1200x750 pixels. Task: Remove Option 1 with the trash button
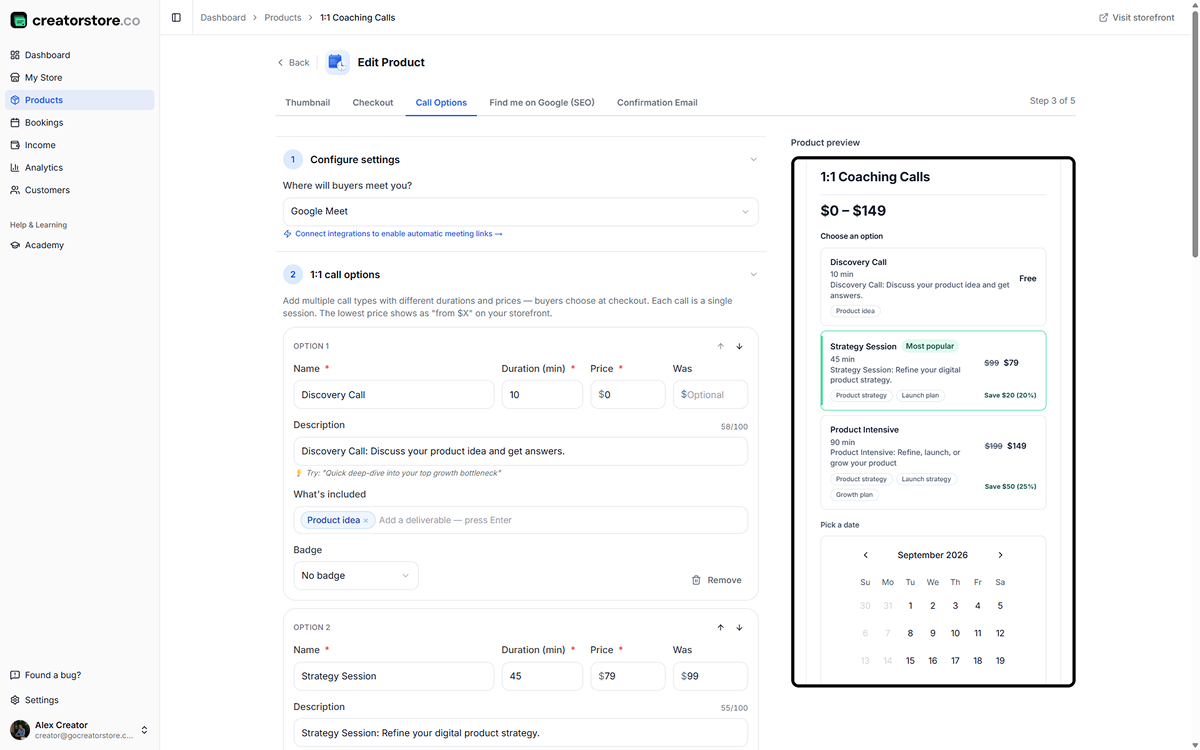[716, 580]
